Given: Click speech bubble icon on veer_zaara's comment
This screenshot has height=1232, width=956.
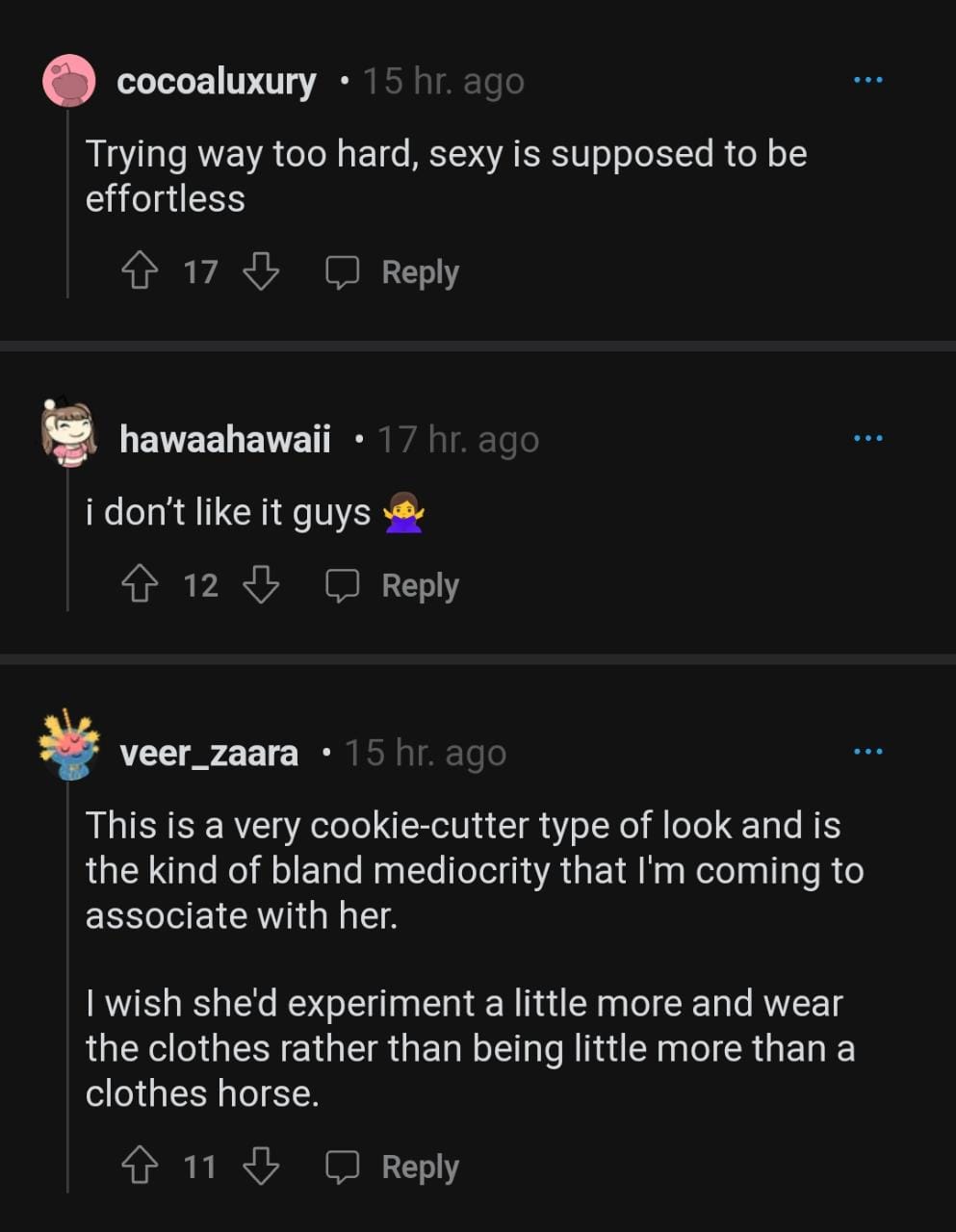Looking at the screenshot, I should point(342,1167).
